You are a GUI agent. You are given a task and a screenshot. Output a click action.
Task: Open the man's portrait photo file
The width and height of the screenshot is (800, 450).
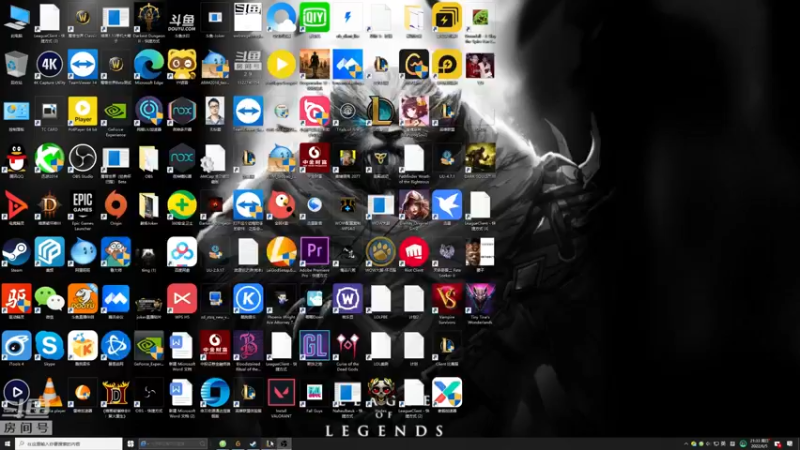click(x=215, y=112)
